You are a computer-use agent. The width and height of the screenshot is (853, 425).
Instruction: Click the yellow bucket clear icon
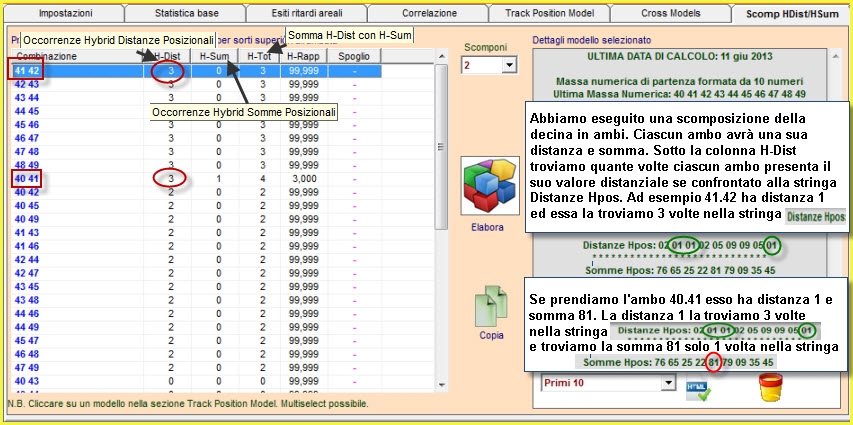(x=770, y=387)
